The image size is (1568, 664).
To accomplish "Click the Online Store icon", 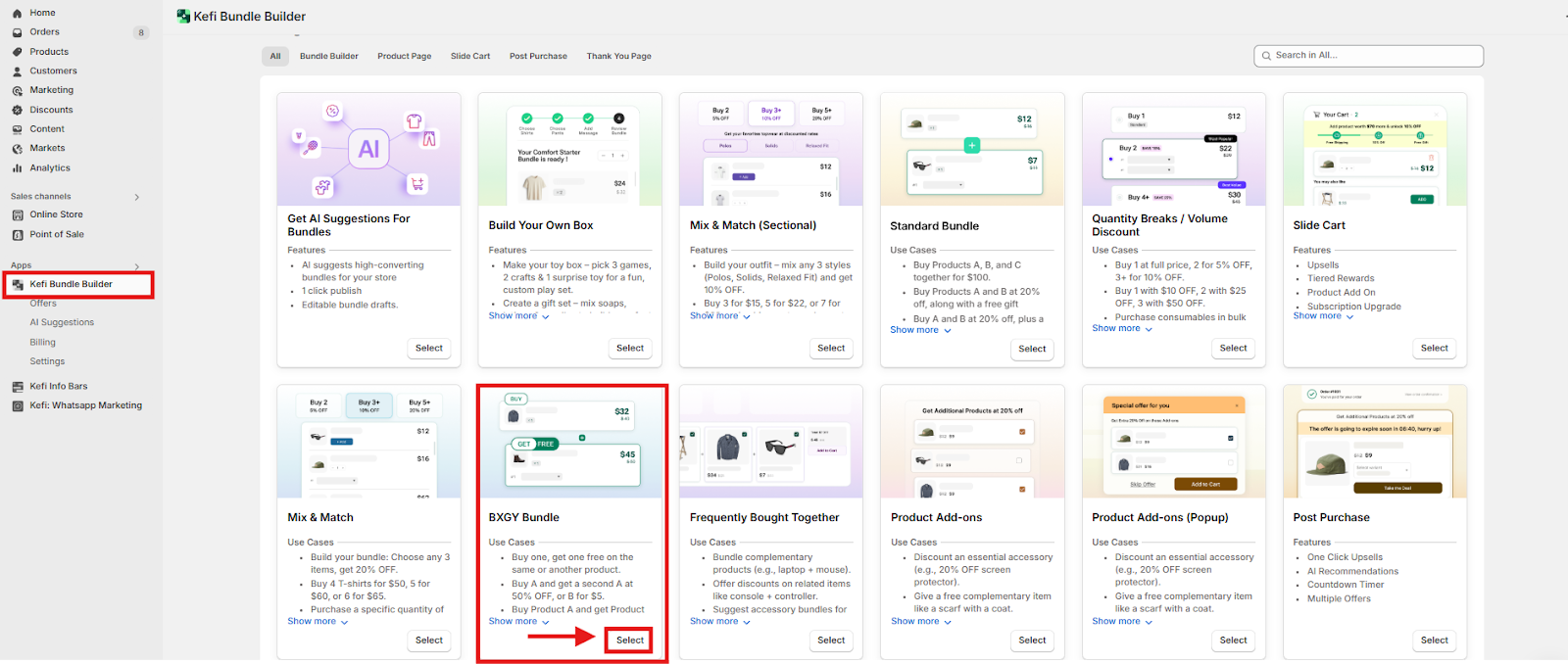I will (x=18, y=214).
